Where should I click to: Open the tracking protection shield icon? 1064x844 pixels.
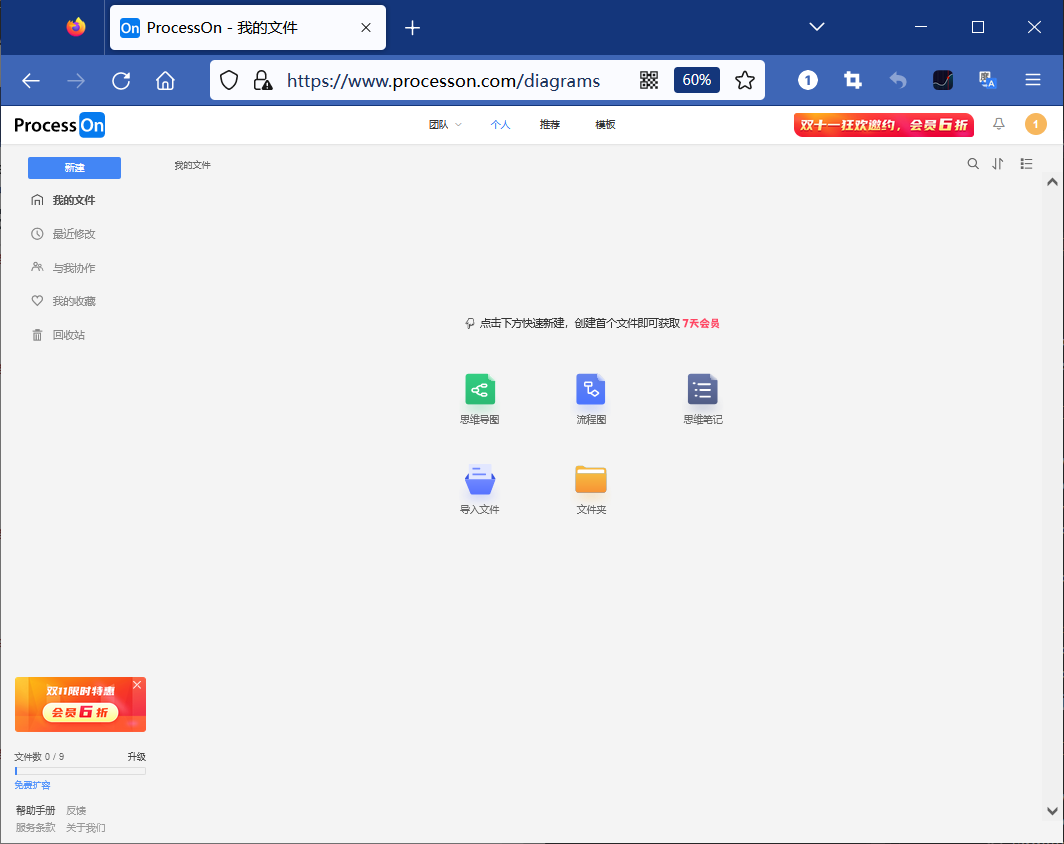[x=229, y=81]
